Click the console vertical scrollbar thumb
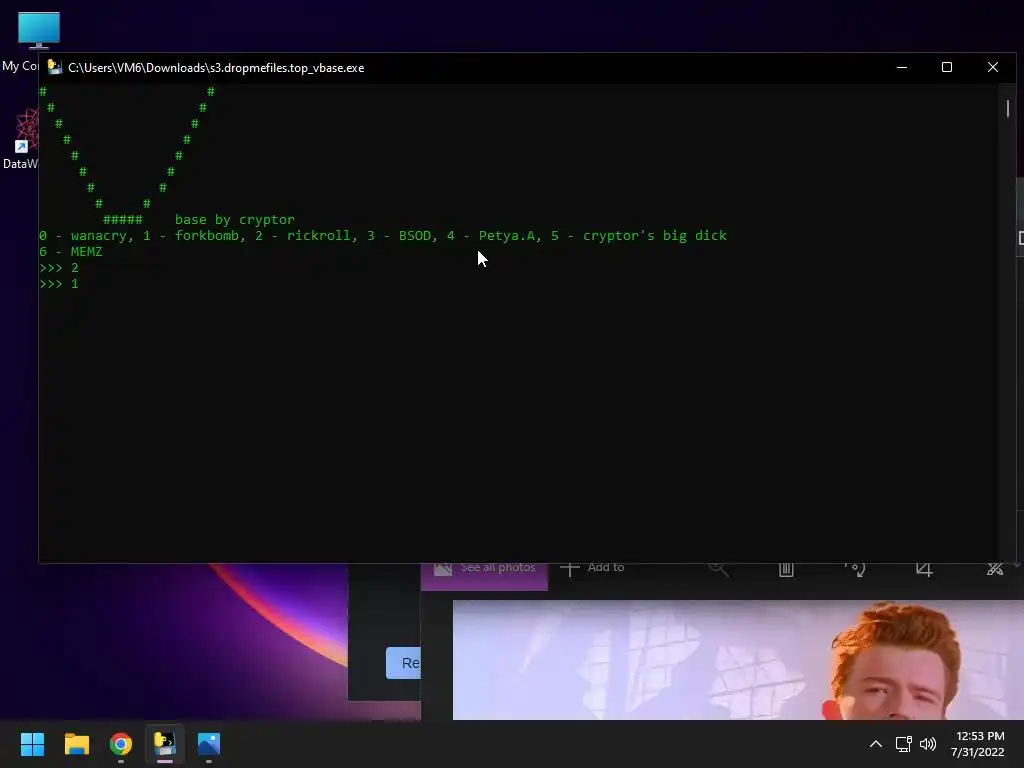The width and height of the screenshot is (1024, 768). 1008,108
